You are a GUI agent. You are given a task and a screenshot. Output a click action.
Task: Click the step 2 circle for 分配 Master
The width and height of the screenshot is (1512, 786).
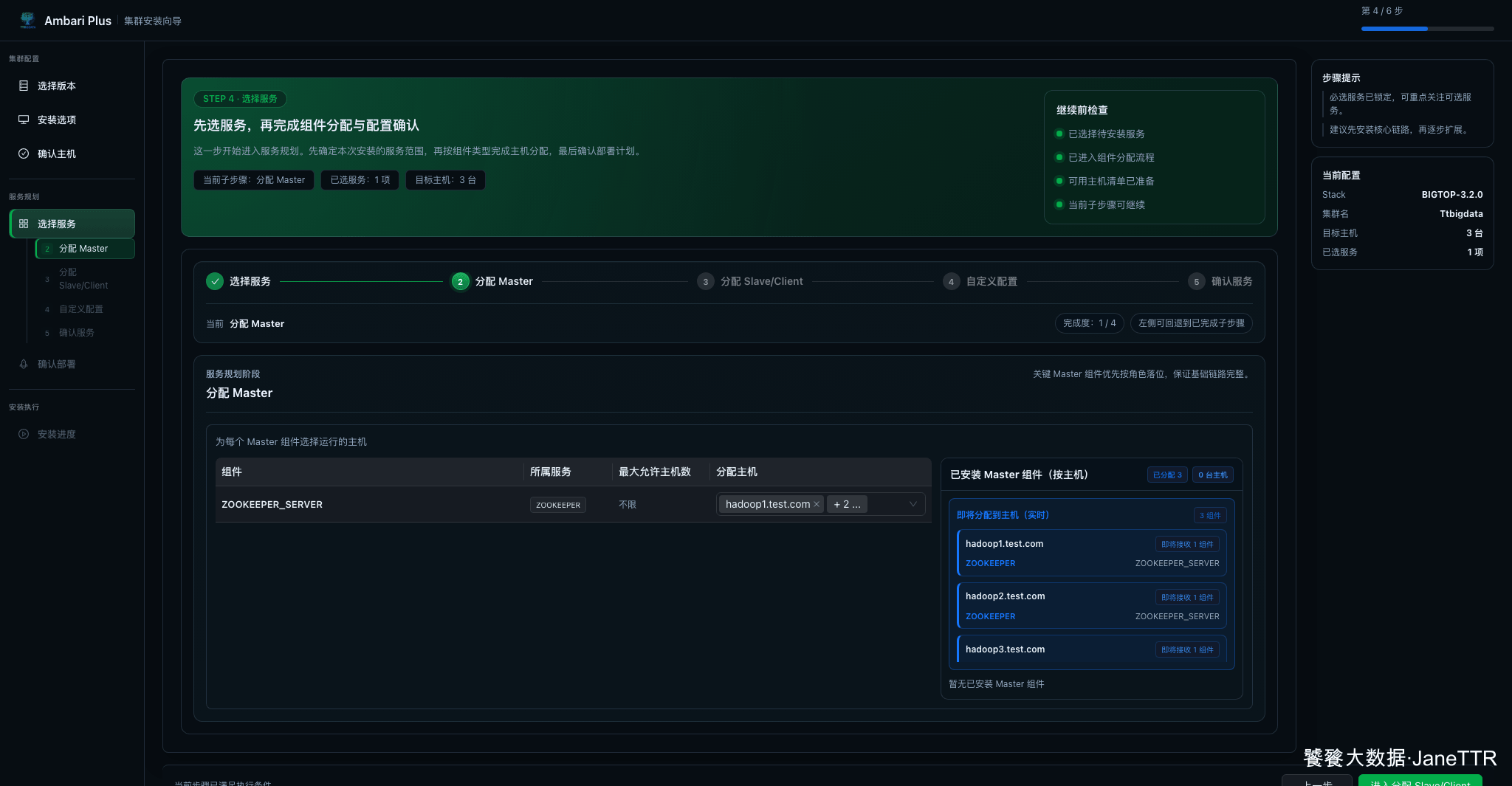[460, 281]
